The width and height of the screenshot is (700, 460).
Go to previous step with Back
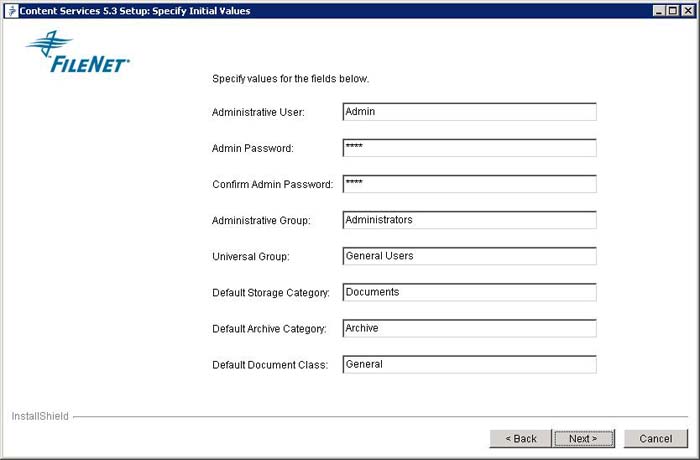[521, 439]
